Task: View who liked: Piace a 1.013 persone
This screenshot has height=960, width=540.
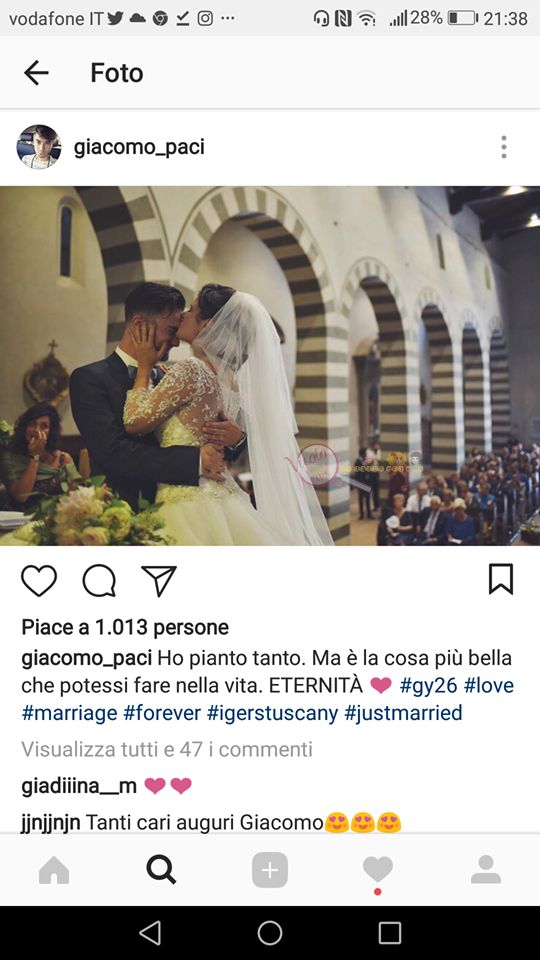Action: click(125, 627)
